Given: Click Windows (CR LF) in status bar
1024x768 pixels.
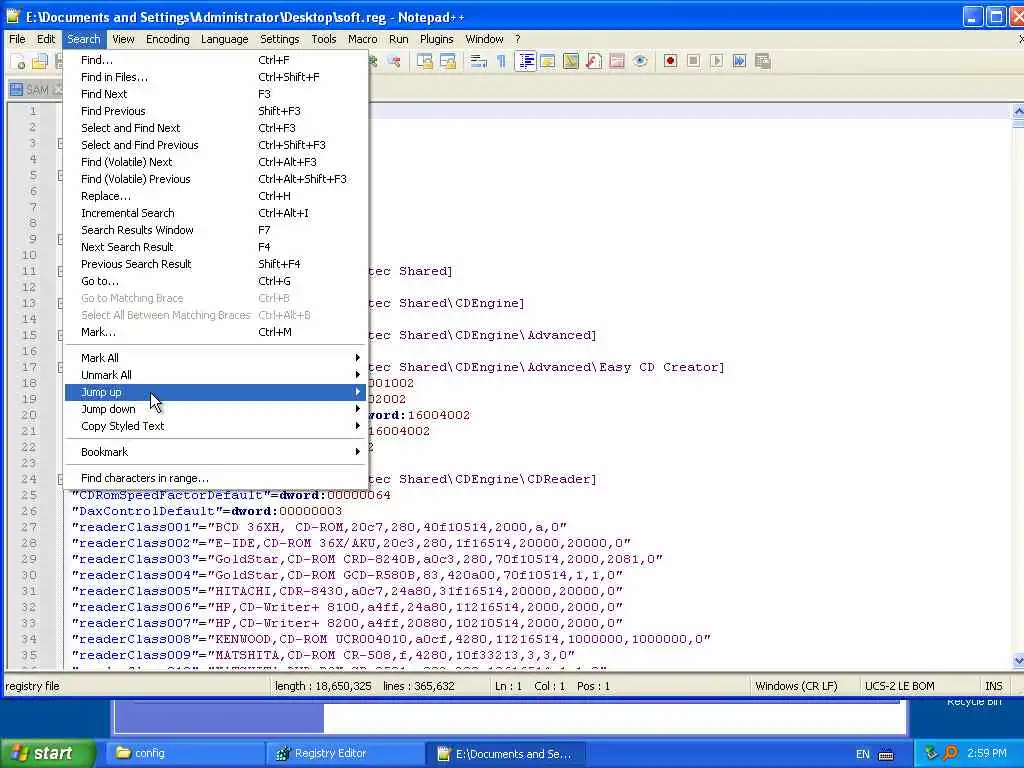Looking at the screenshot, I should 796,686.
